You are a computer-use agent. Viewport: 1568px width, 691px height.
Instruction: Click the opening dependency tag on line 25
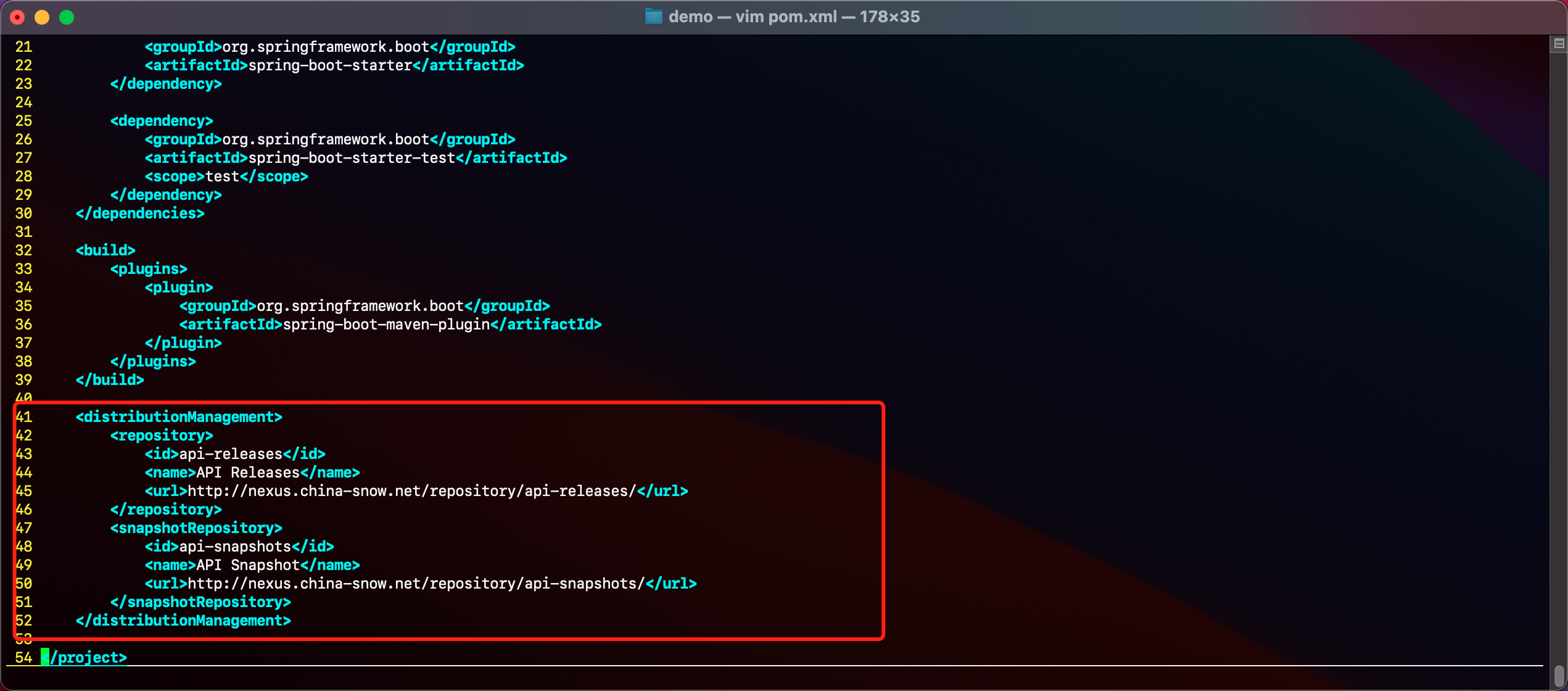(162, 121)
